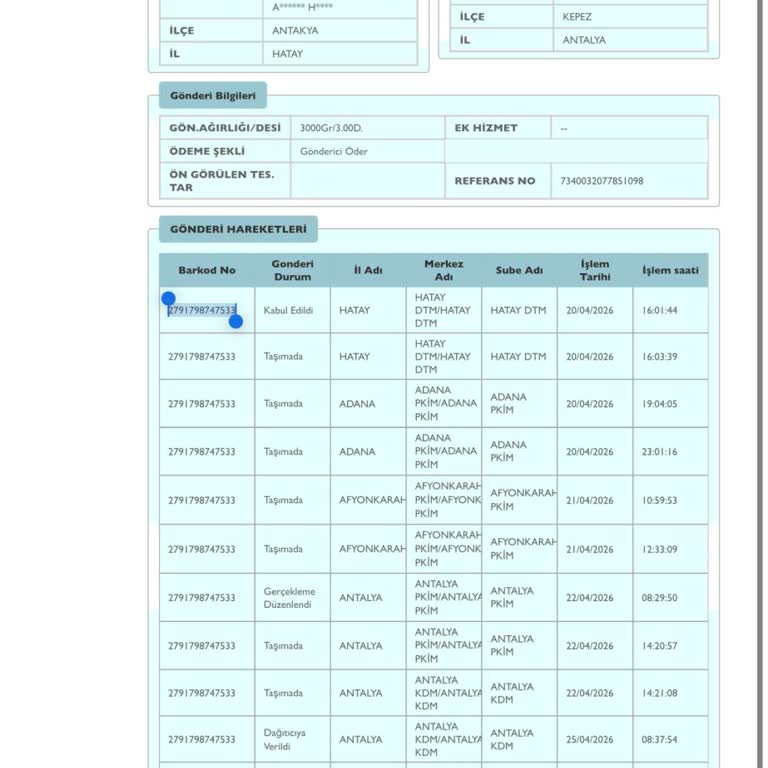768x768 pixels.
Task: Tap the KEPEZ district value
Action: tap(577, 17)
